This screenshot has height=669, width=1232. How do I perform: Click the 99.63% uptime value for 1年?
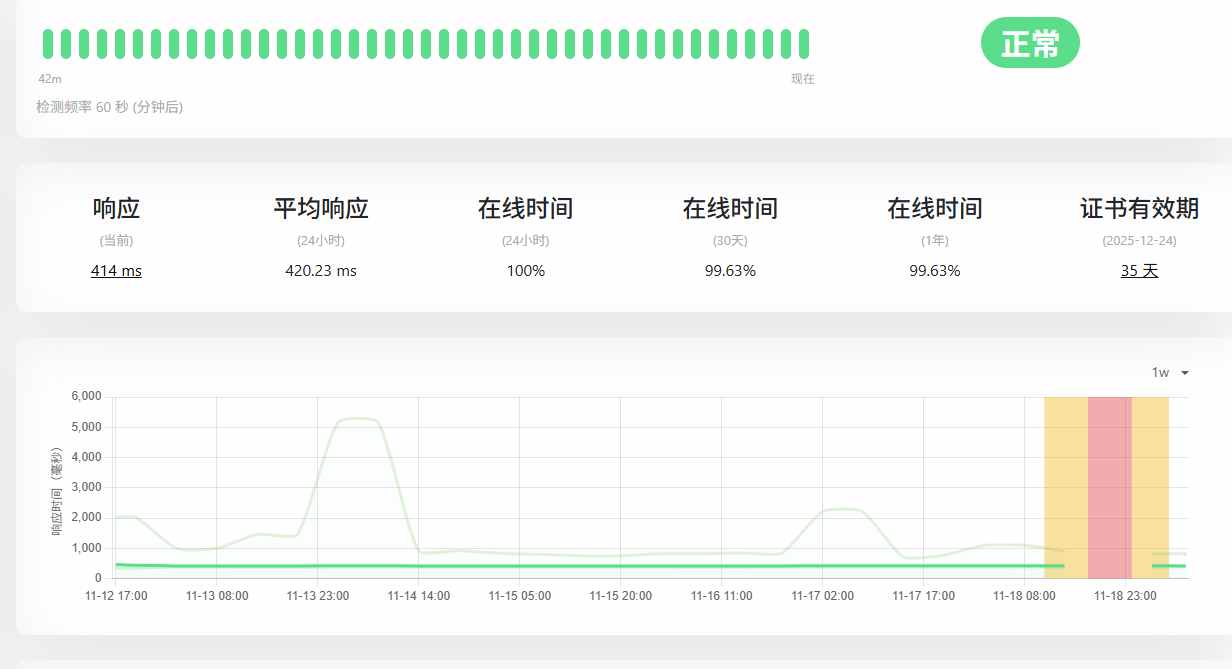(934, 270)
